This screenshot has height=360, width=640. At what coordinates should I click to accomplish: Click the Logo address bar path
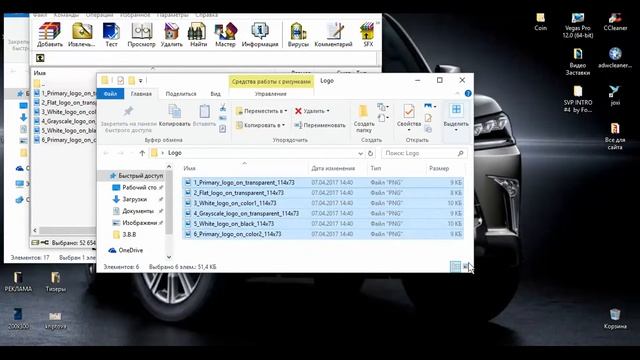(175, 153)
